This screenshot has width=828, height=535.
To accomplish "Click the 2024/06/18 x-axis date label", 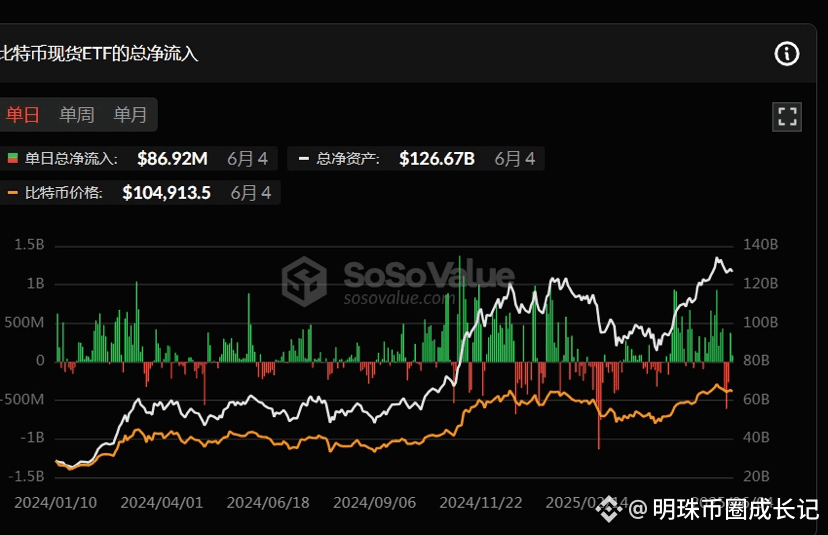I will click(268, 502).
